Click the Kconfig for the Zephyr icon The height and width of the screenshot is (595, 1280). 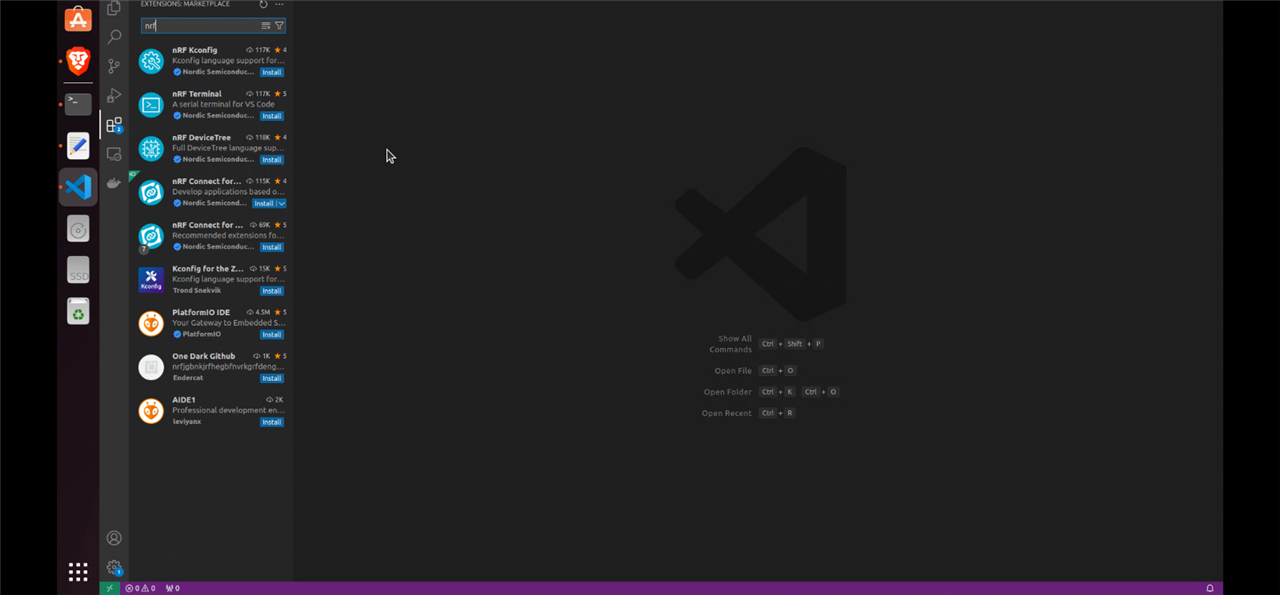pos(151,280)
